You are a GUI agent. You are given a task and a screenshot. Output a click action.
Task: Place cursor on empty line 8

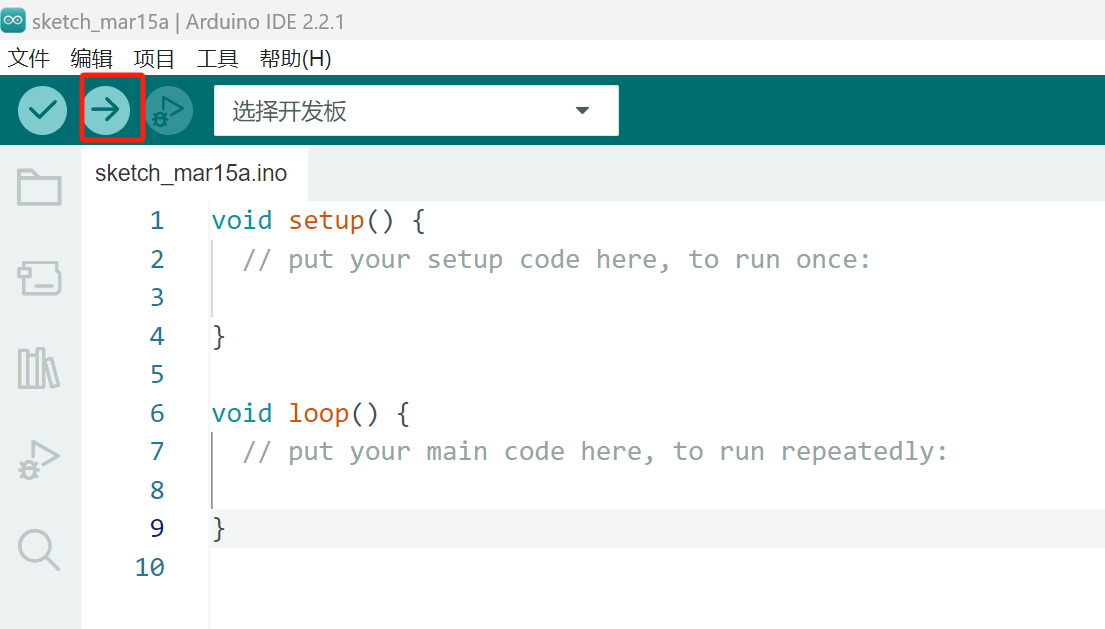tap(657, 490)
